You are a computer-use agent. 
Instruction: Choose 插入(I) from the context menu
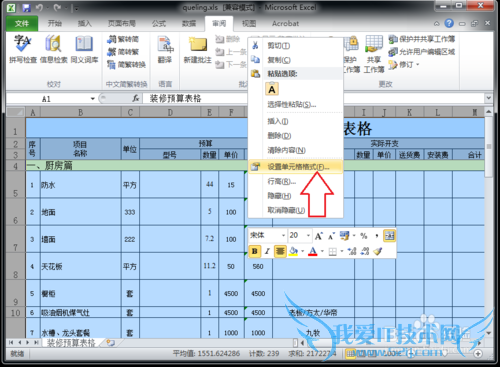(296, 121)
